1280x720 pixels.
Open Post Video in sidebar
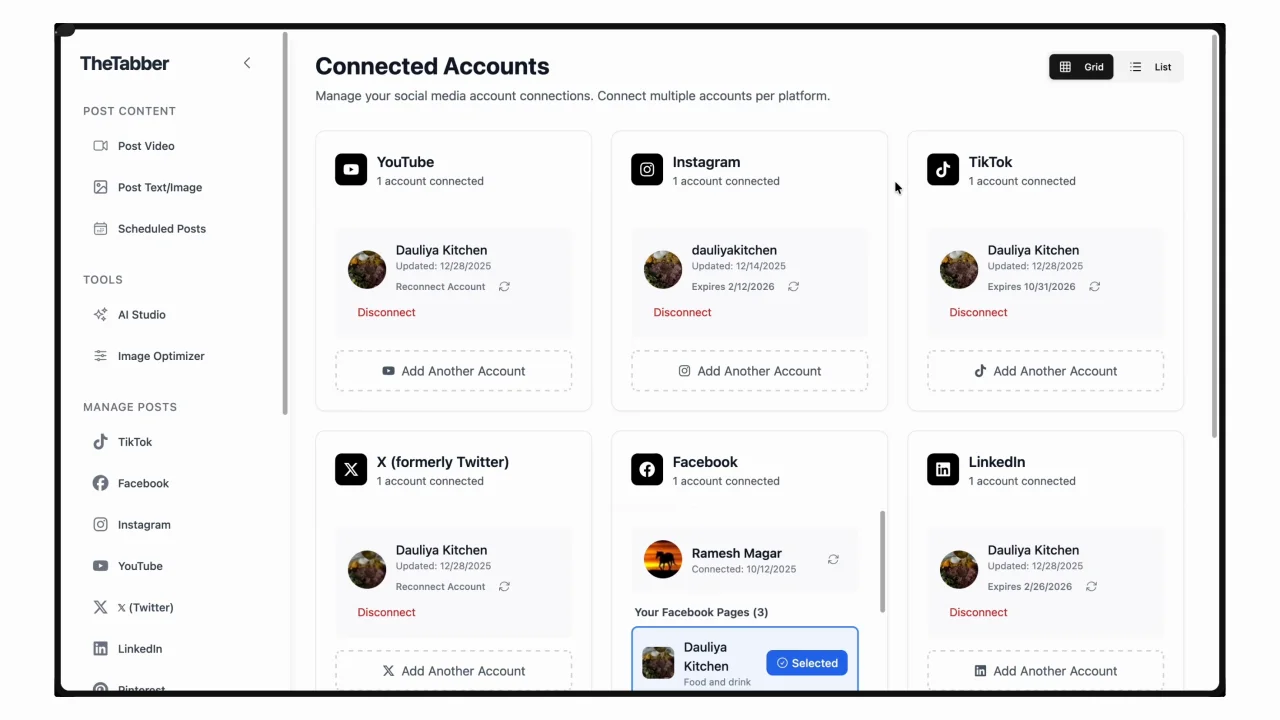click(145, 146)
